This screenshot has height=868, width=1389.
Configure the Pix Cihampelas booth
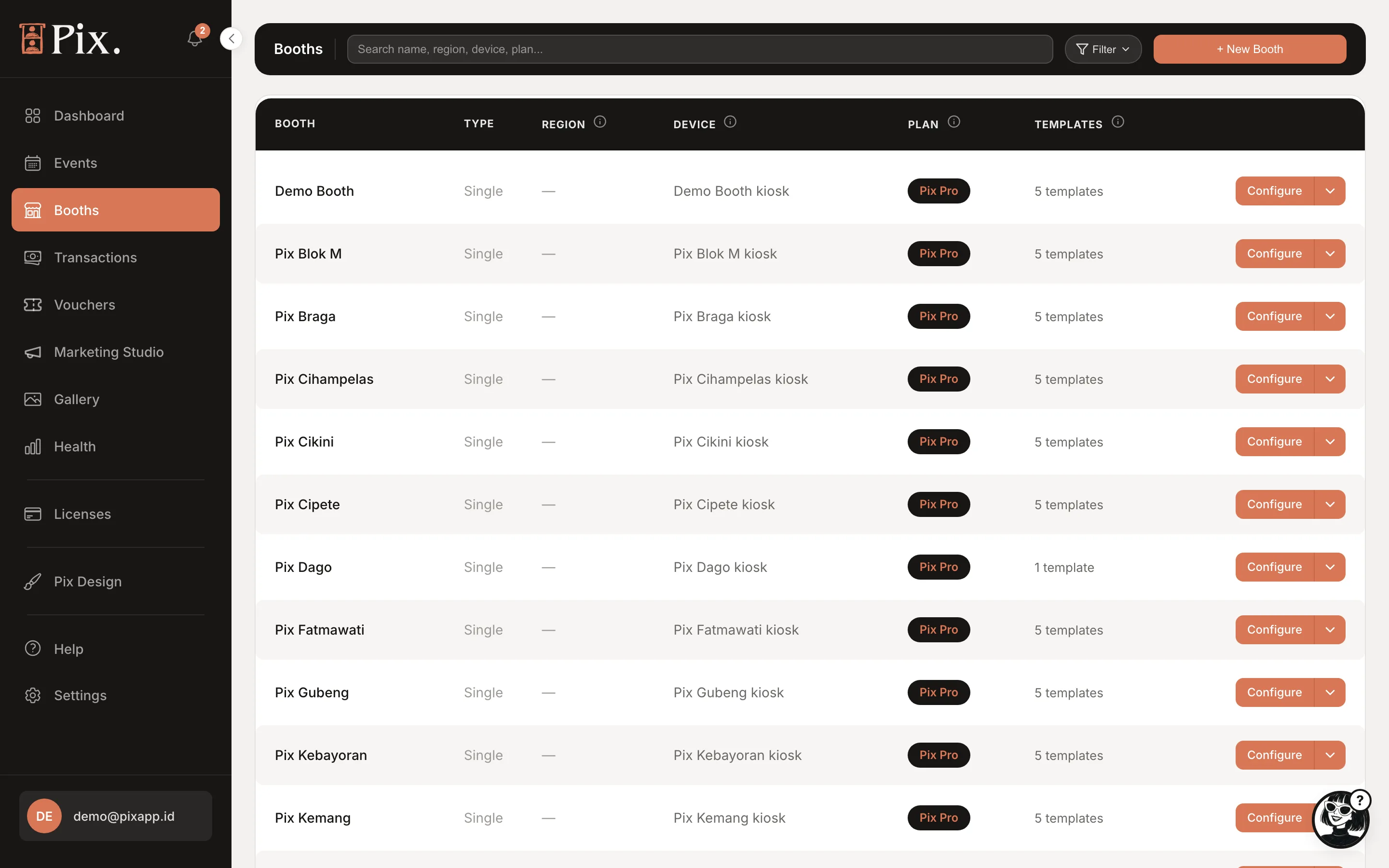(x=1274, y=379)
